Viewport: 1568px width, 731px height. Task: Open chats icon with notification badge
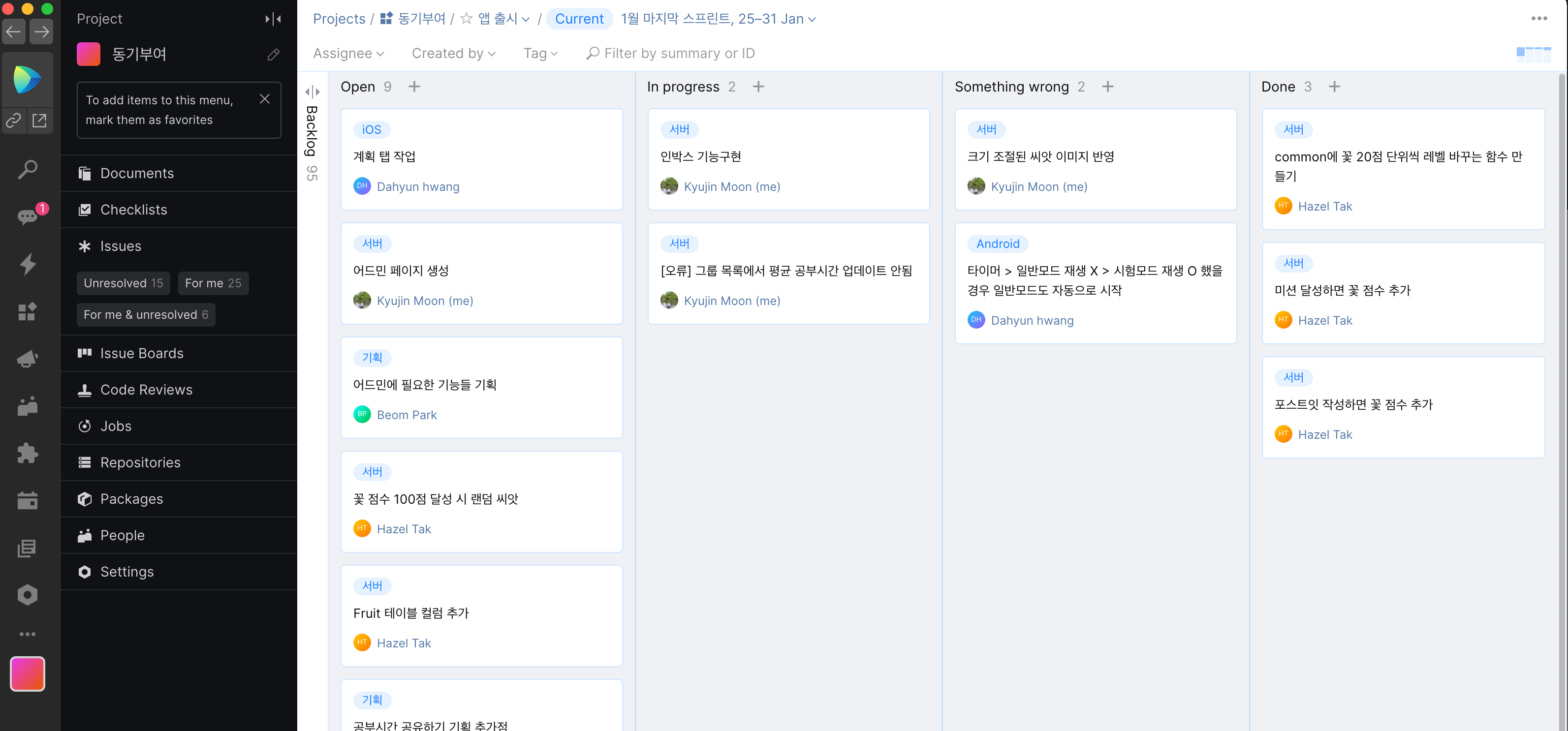tap(28, 216)
